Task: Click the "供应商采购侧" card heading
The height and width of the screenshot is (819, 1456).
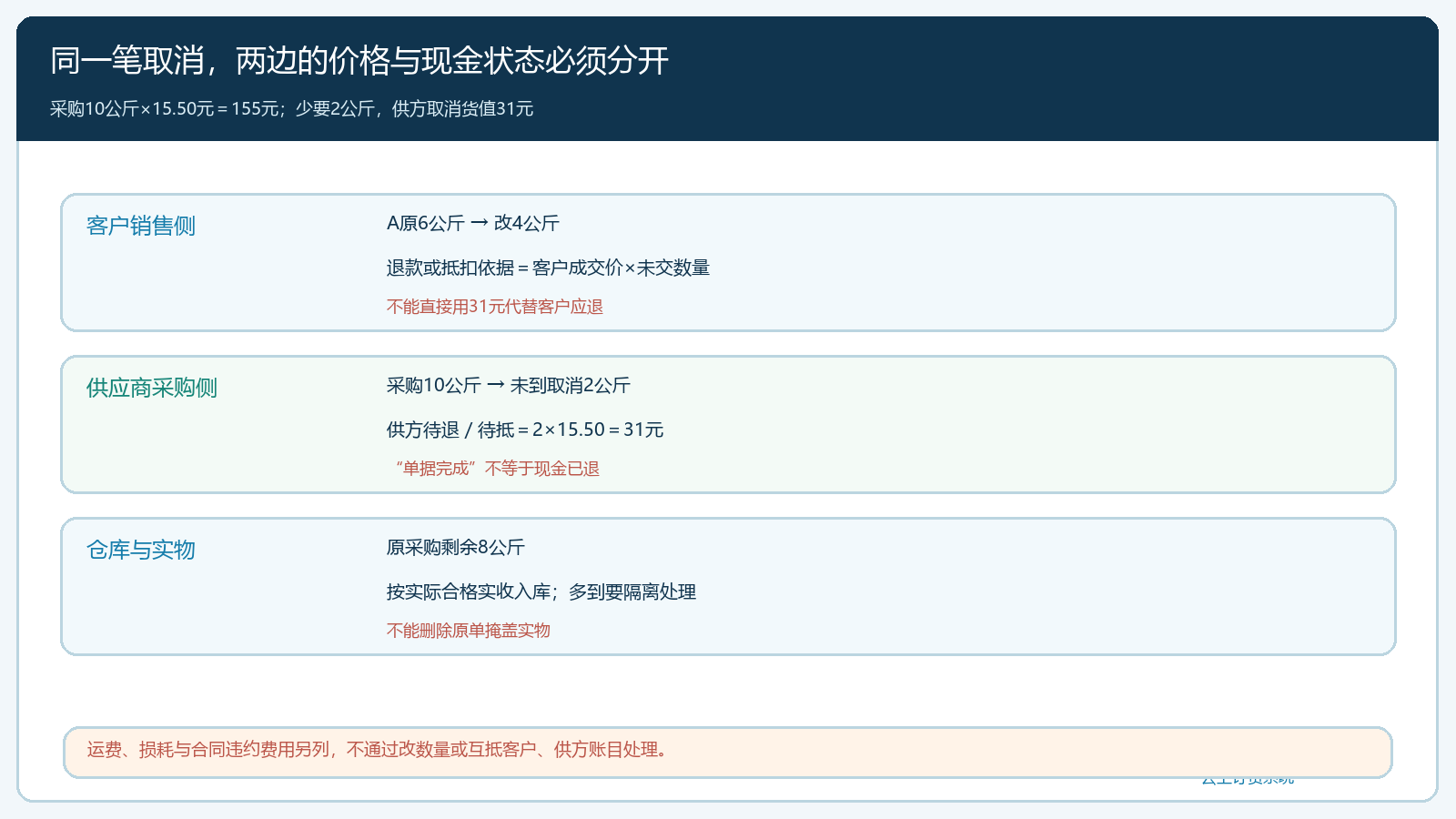Action: pyautogui.click(x=152, y=388)
